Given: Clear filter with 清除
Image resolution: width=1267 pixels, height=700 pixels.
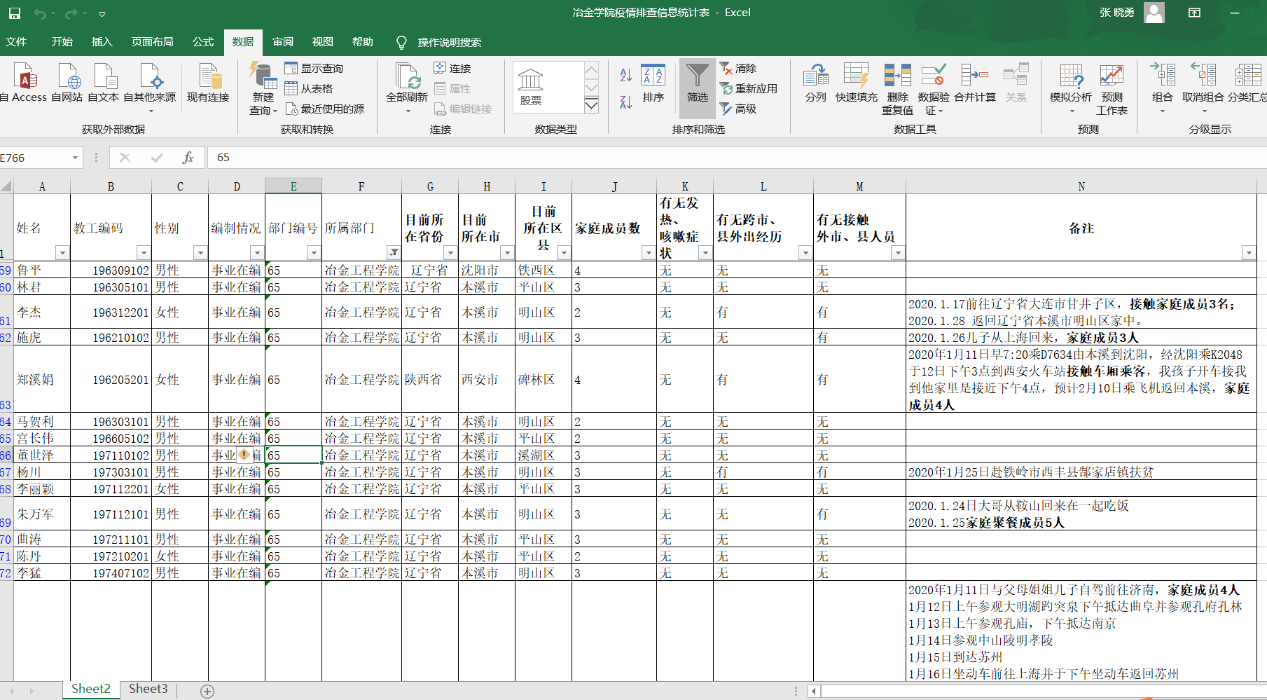Looking at the screenshot, I should click(x=738, y=68).
